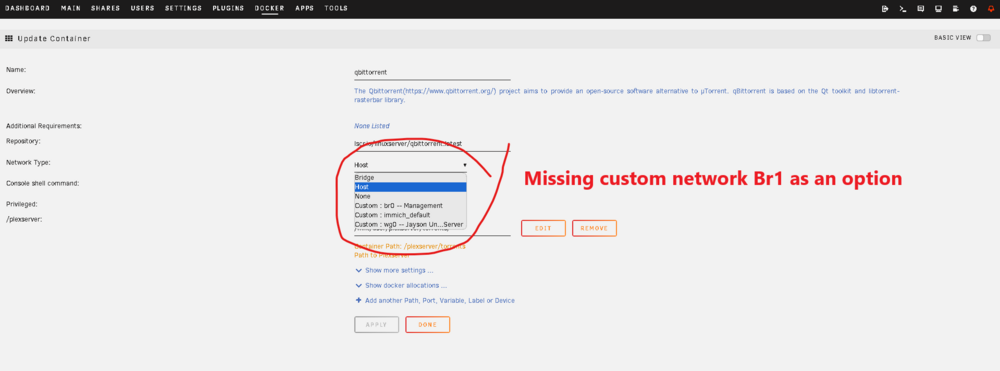This screenshot has width=1000, height=371.
Task: Open the system log icon
Action: pyautogui.click(x=955, y=9)
